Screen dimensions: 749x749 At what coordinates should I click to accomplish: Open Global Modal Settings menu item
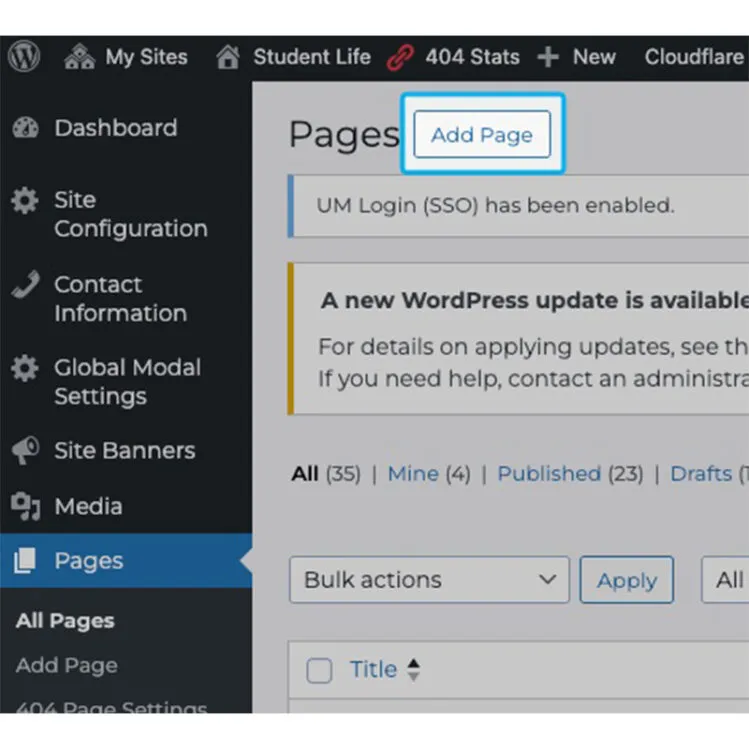pos(126,382)
